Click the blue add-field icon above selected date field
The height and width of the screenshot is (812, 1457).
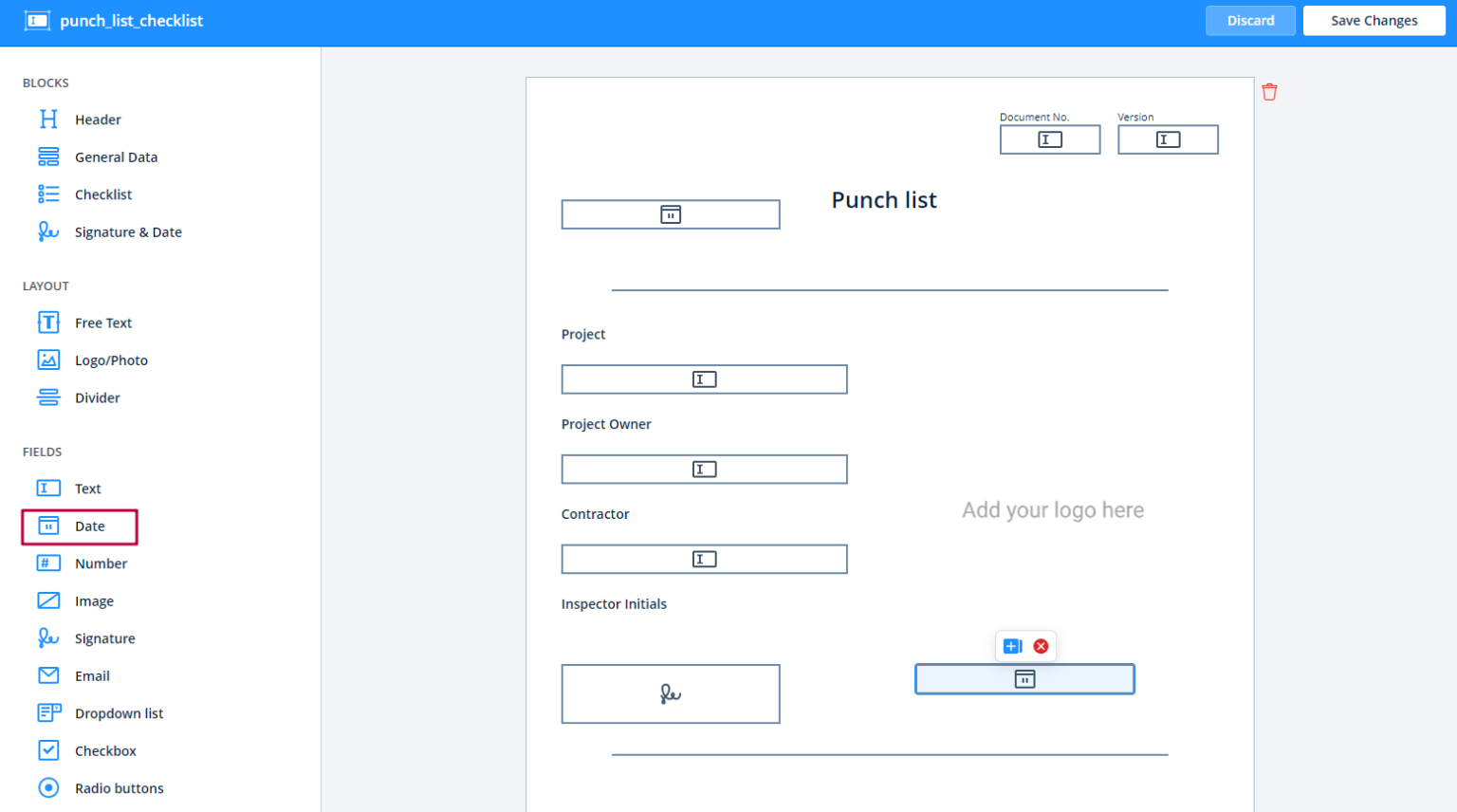pos(1012,646)
